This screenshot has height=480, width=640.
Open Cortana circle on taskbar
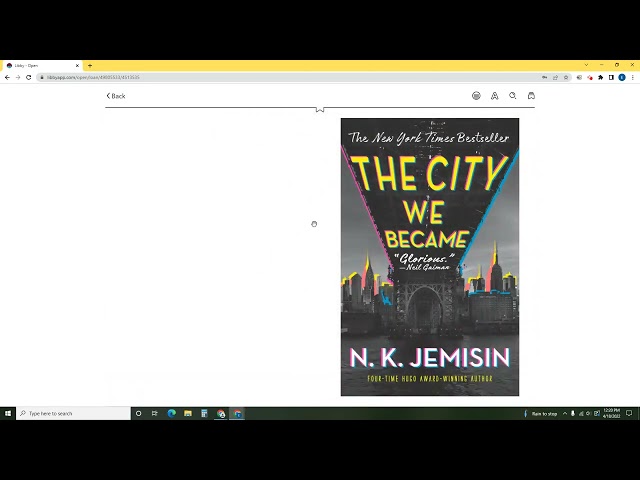pyautogui.click(x=138, y=413)
